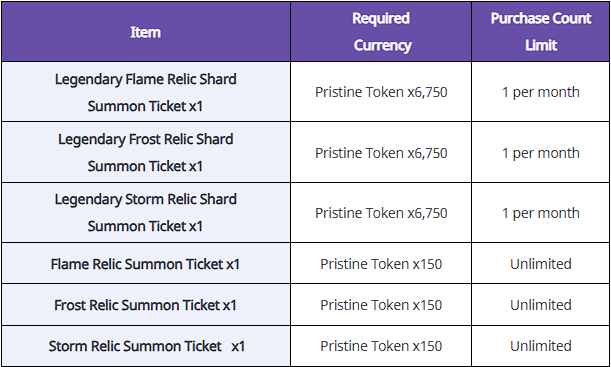Click the Item column header
611x367 pixels.
[x=146, y=32]
